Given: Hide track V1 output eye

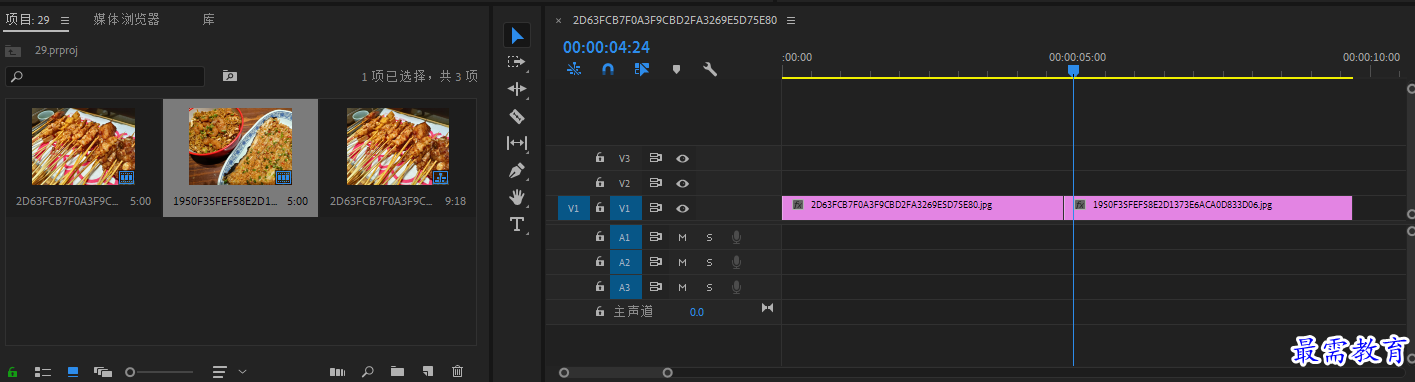Looking at the screenshot, I should pyautogui.click(x=682, y=208).
